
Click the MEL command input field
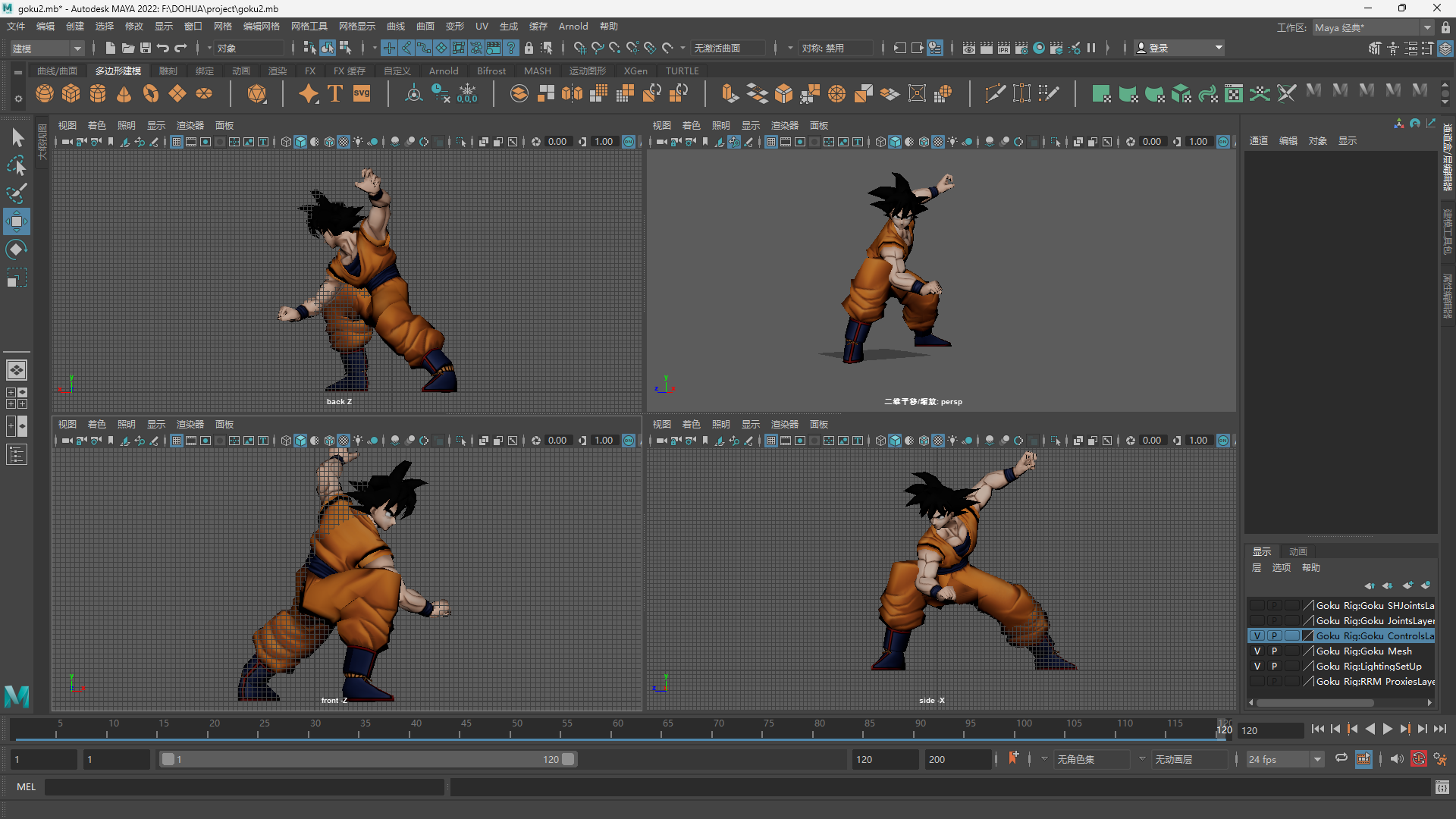(x=244, y=787)
